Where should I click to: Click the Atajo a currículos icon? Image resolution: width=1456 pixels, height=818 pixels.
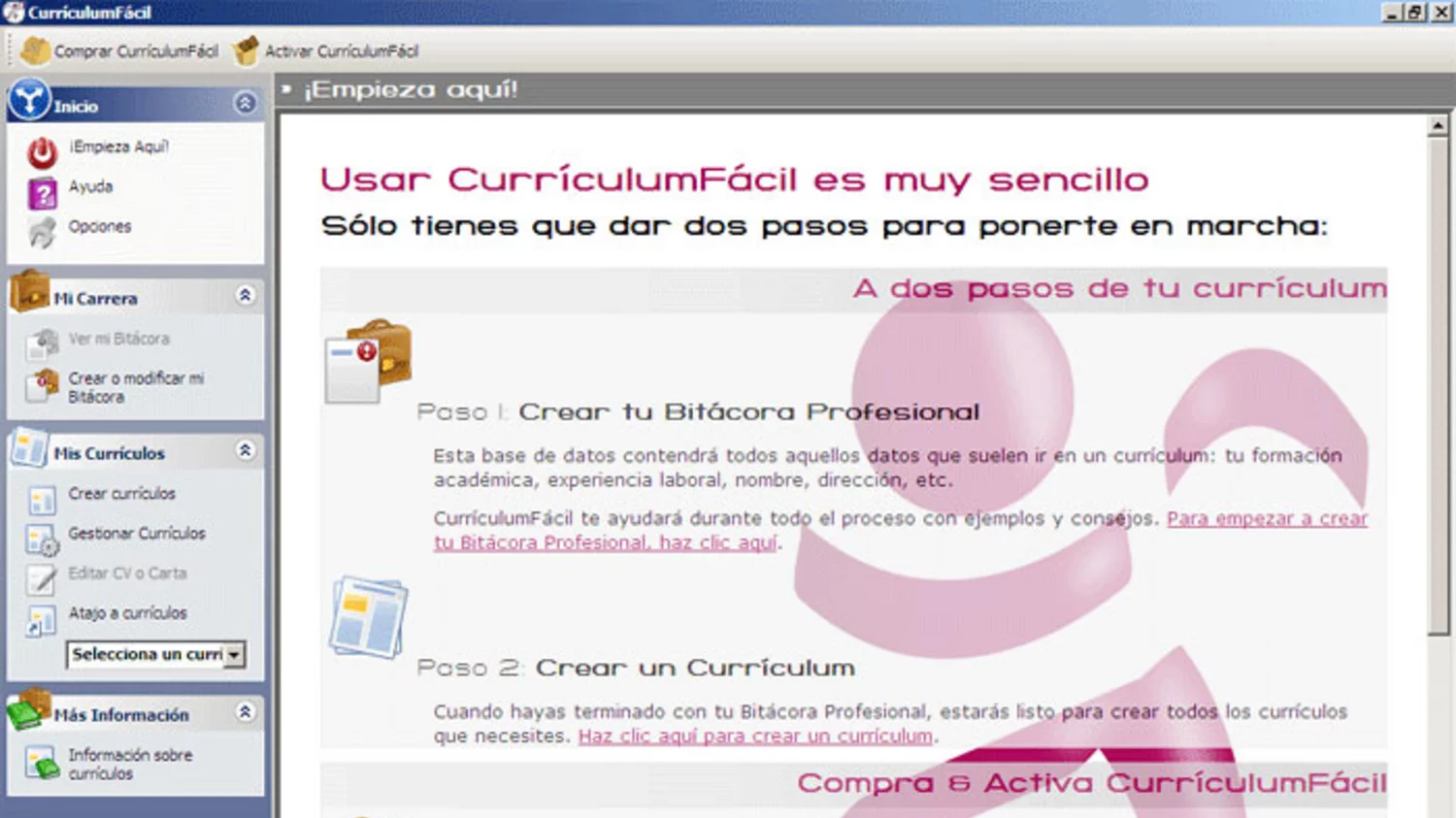pos(42,620)
